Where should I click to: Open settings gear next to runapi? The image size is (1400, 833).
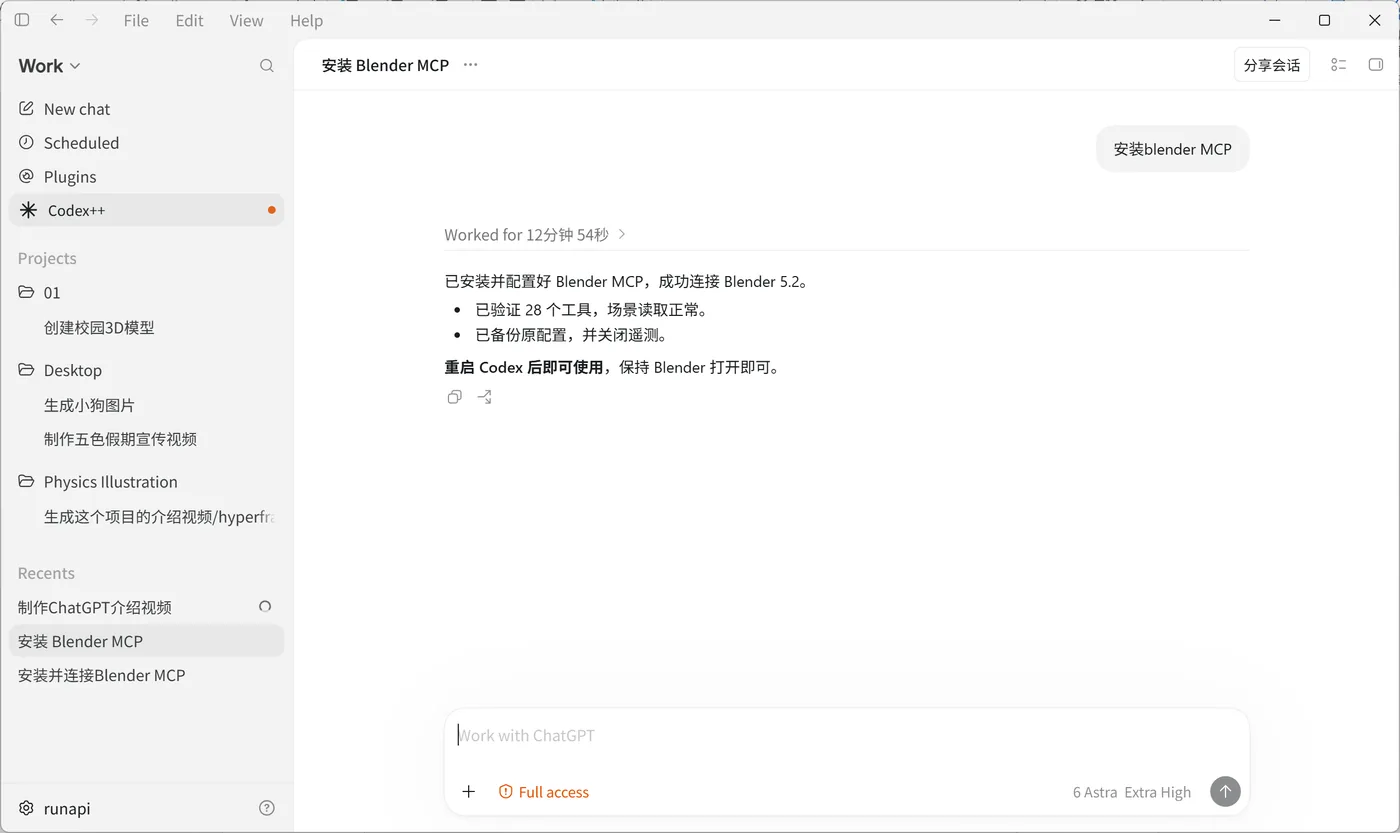click(27, 808)
